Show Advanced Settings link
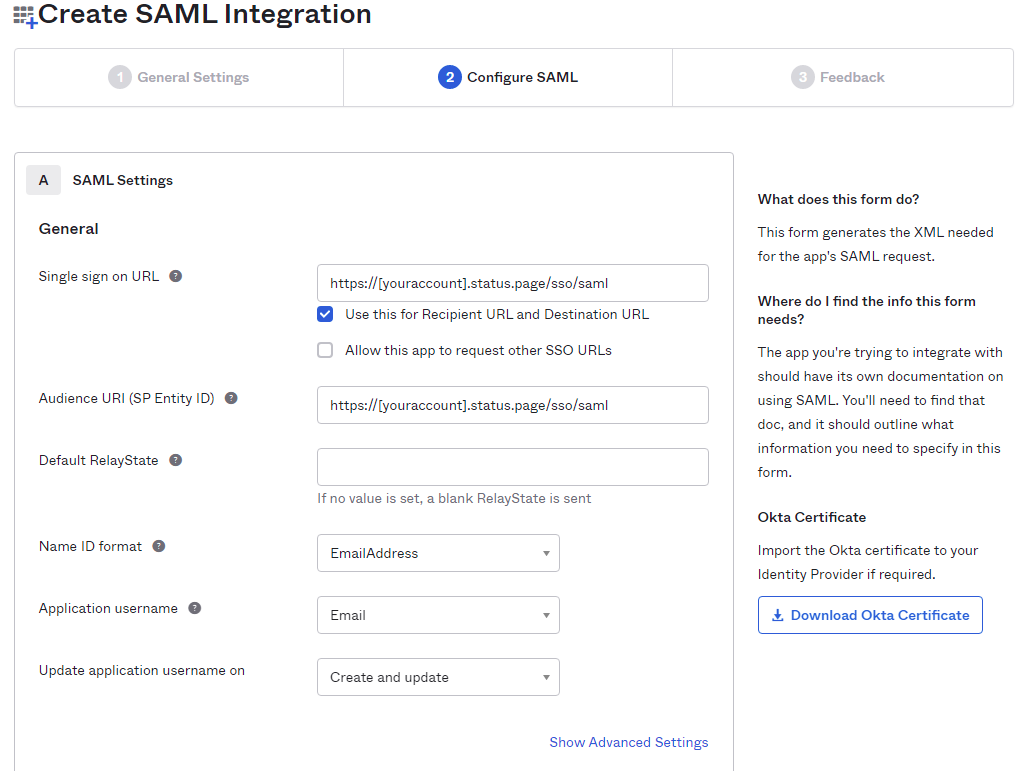Viewport: 1022px width, 771px height. coord(628,742)
